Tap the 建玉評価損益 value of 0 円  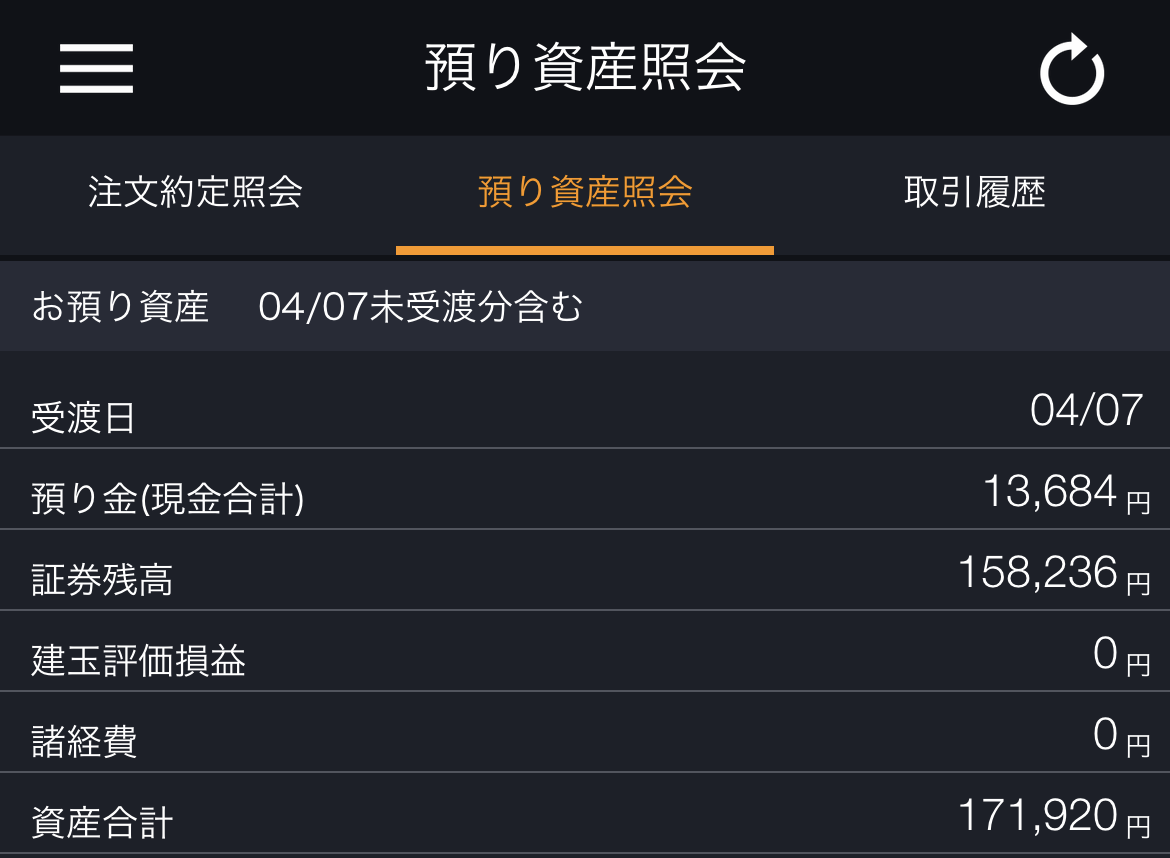(x=1121, y=654)
